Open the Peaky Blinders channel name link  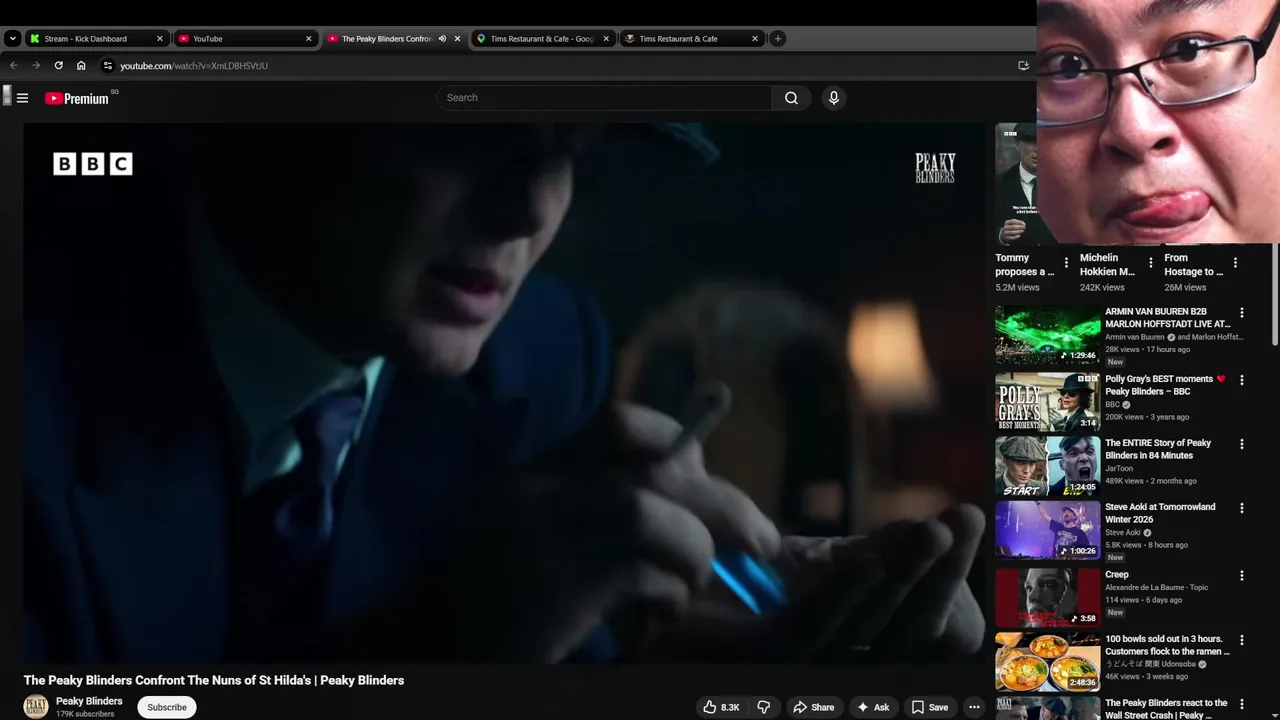(89, 701)
